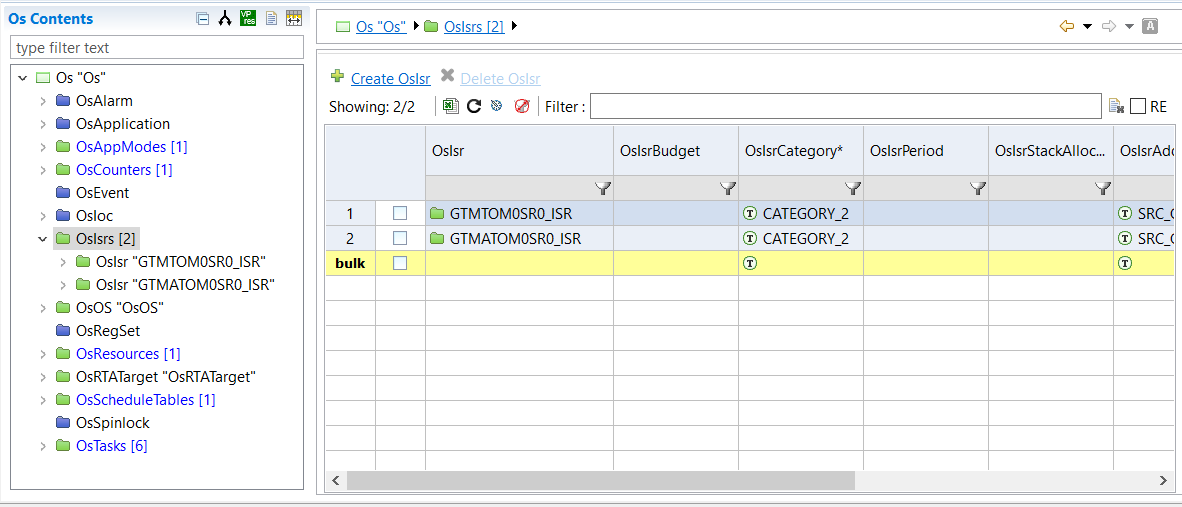Click the collapse all icon in Os Contents
Viewport: 1182px width, 507px height.
(x=202, y=19)
